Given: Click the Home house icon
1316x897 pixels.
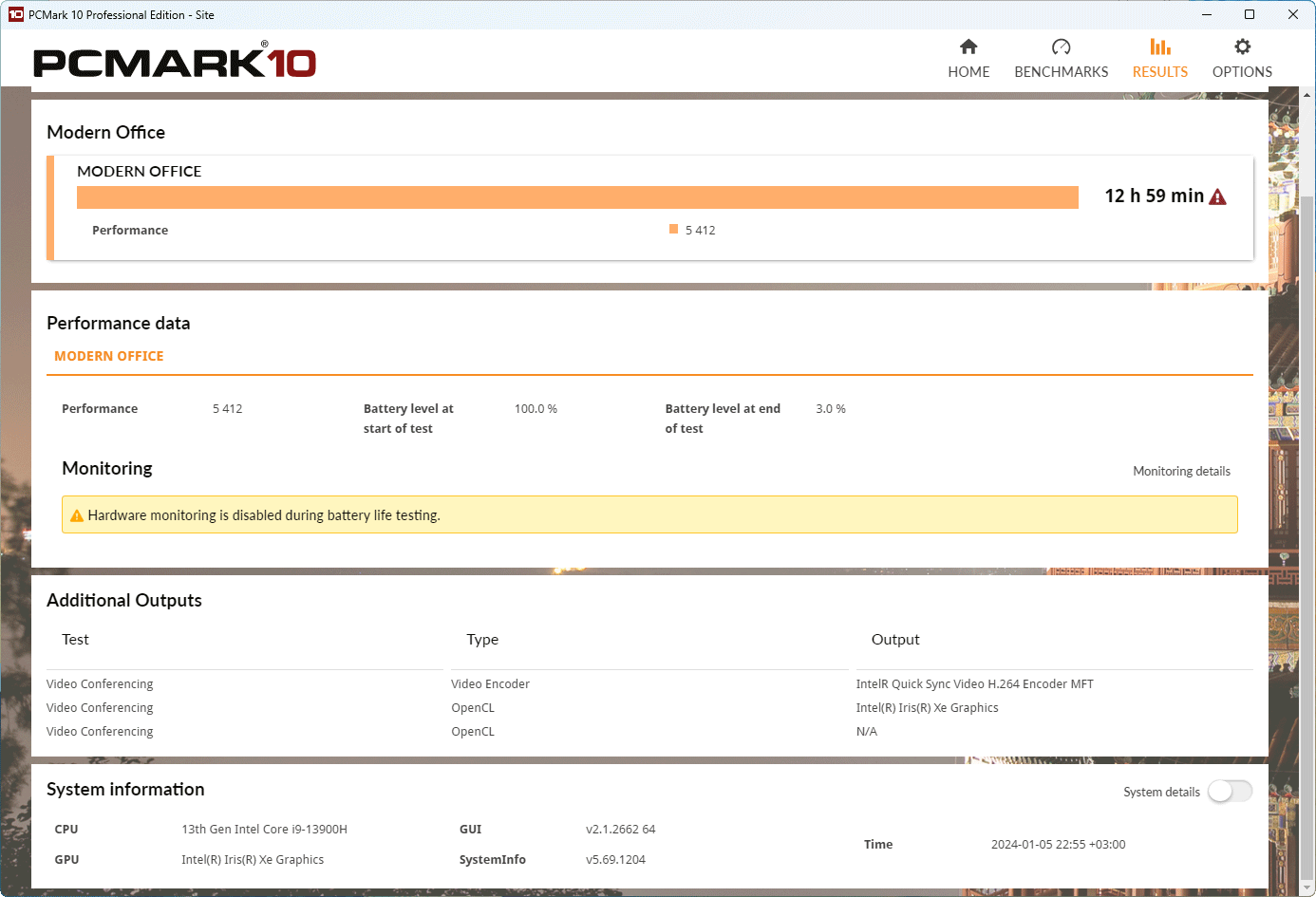Looking at the screenshot, I should tap(968, 47).
